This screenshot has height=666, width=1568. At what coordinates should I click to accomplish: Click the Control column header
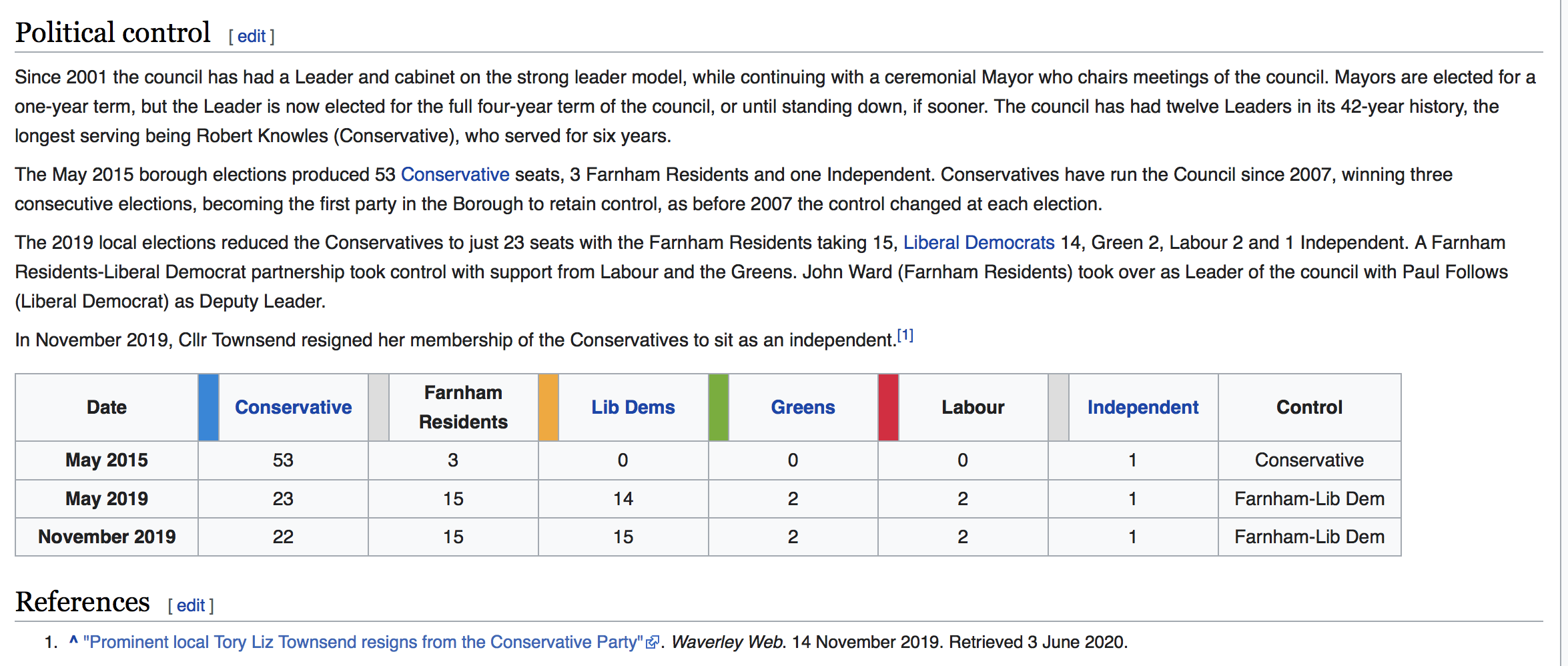pyautogui.click(x=1309, y=407)
